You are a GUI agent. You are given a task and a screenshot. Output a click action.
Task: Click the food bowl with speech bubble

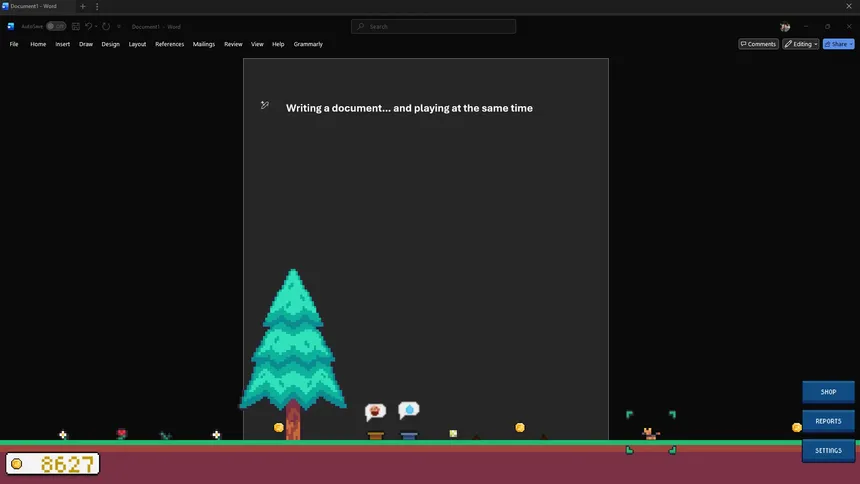tap(376, 435)
